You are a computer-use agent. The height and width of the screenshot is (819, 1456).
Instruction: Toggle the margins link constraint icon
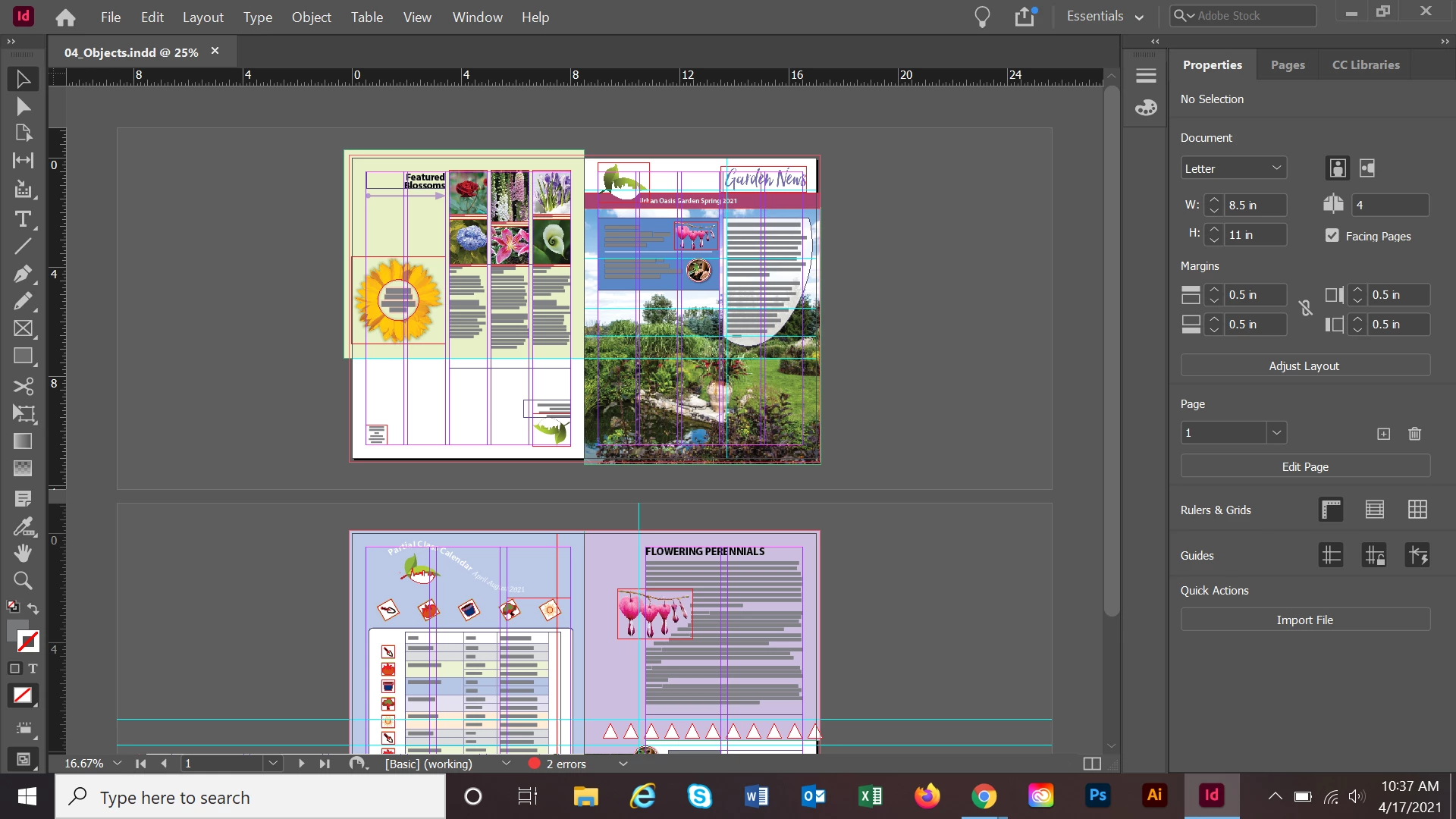[x=1305, y=309]
